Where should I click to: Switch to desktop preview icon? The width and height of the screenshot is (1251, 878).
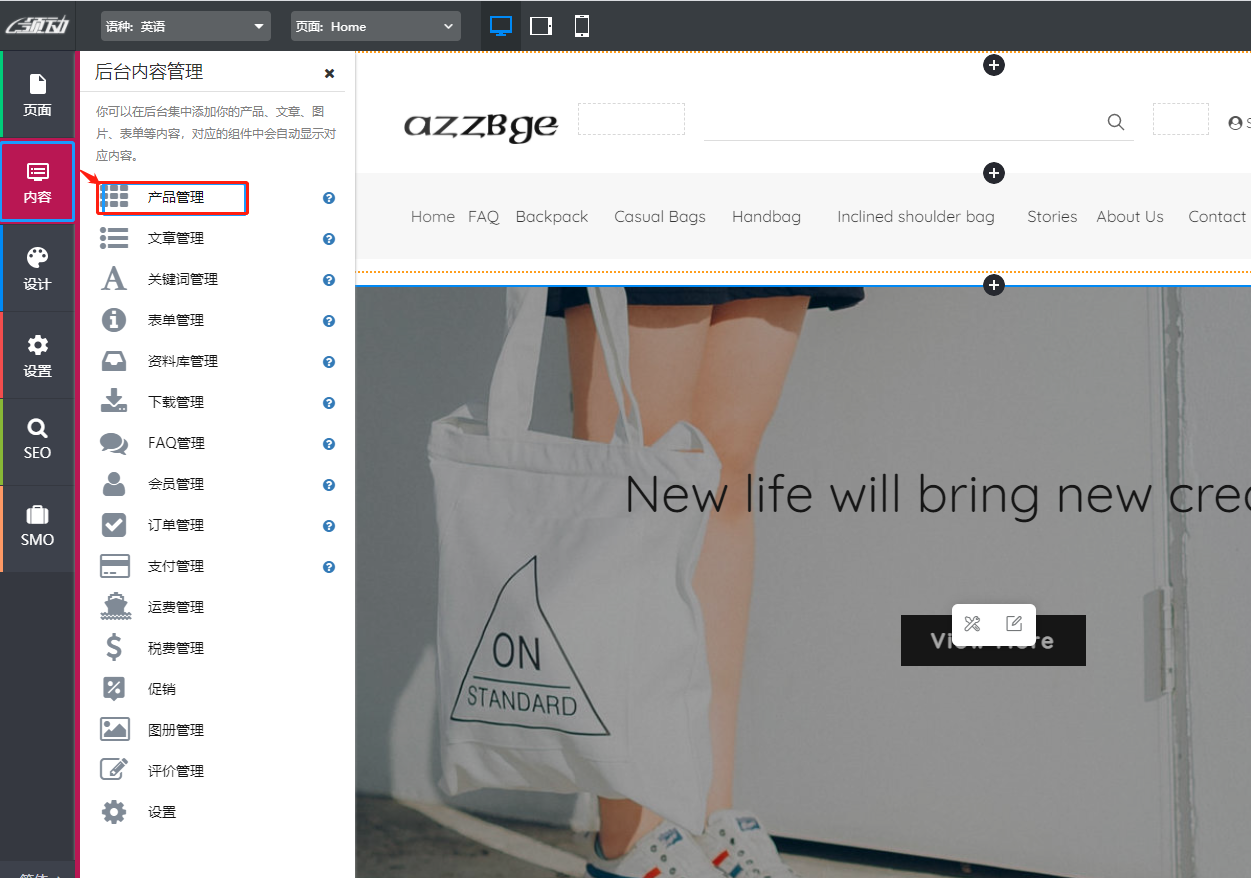(501, 26)
